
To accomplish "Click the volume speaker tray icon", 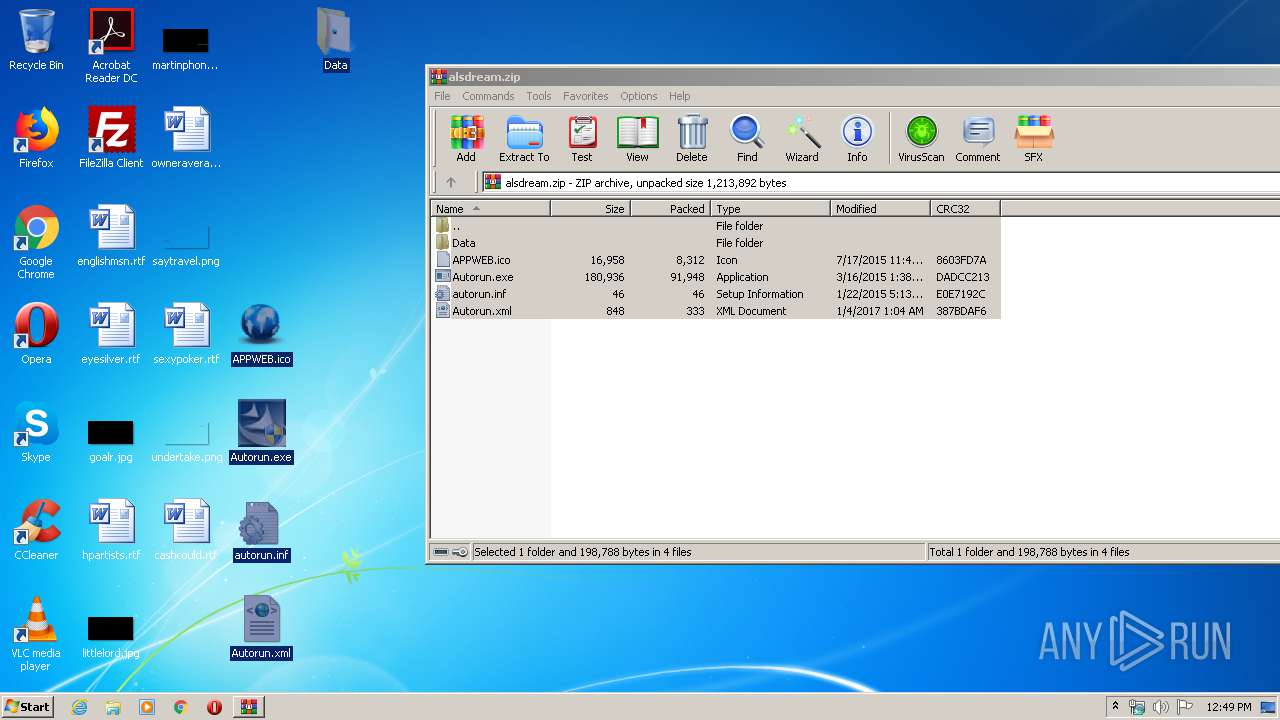I will pyautogui.click(x=1161, y=707).
